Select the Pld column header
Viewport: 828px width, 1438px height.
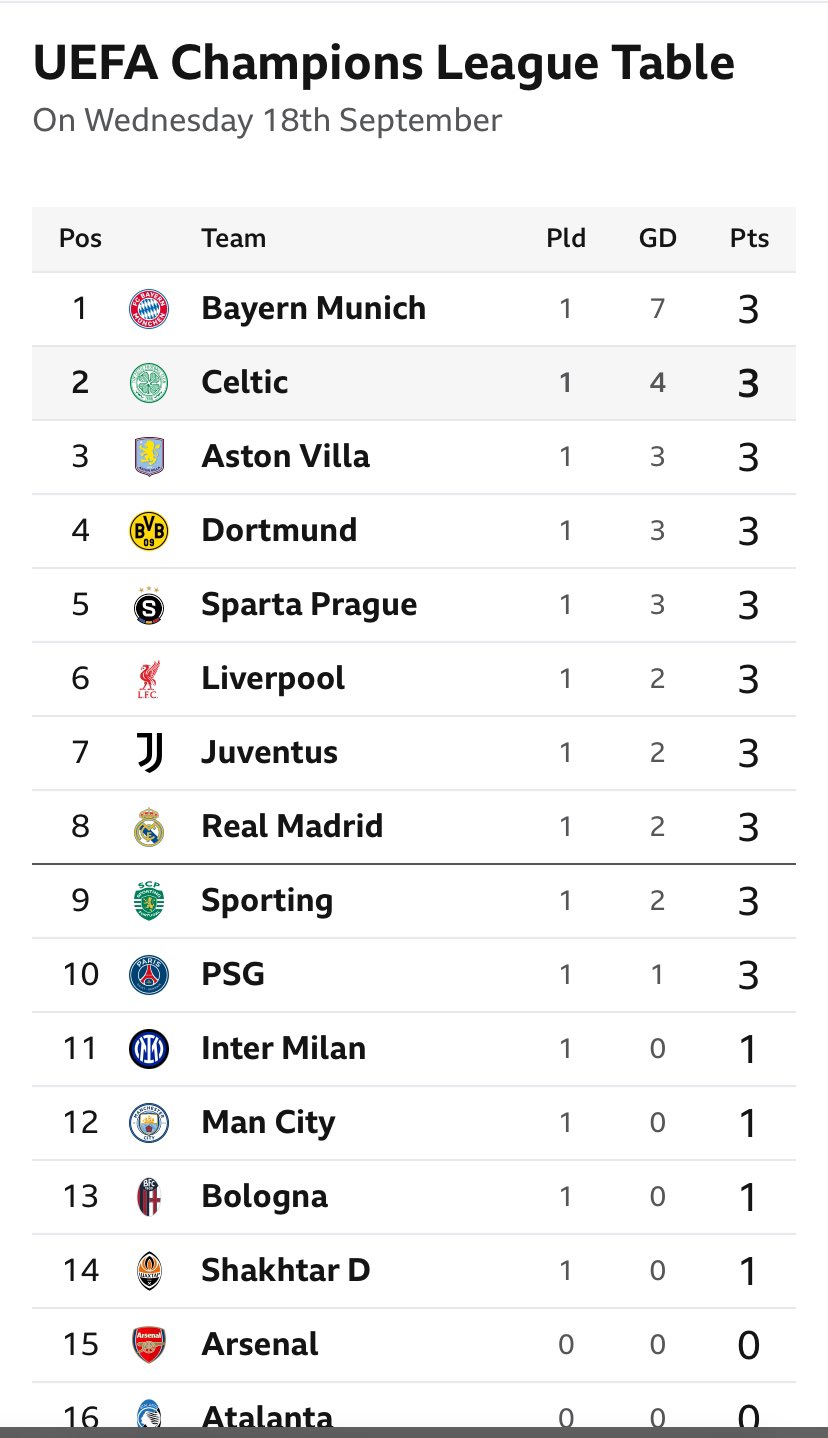tap(566, 239)
